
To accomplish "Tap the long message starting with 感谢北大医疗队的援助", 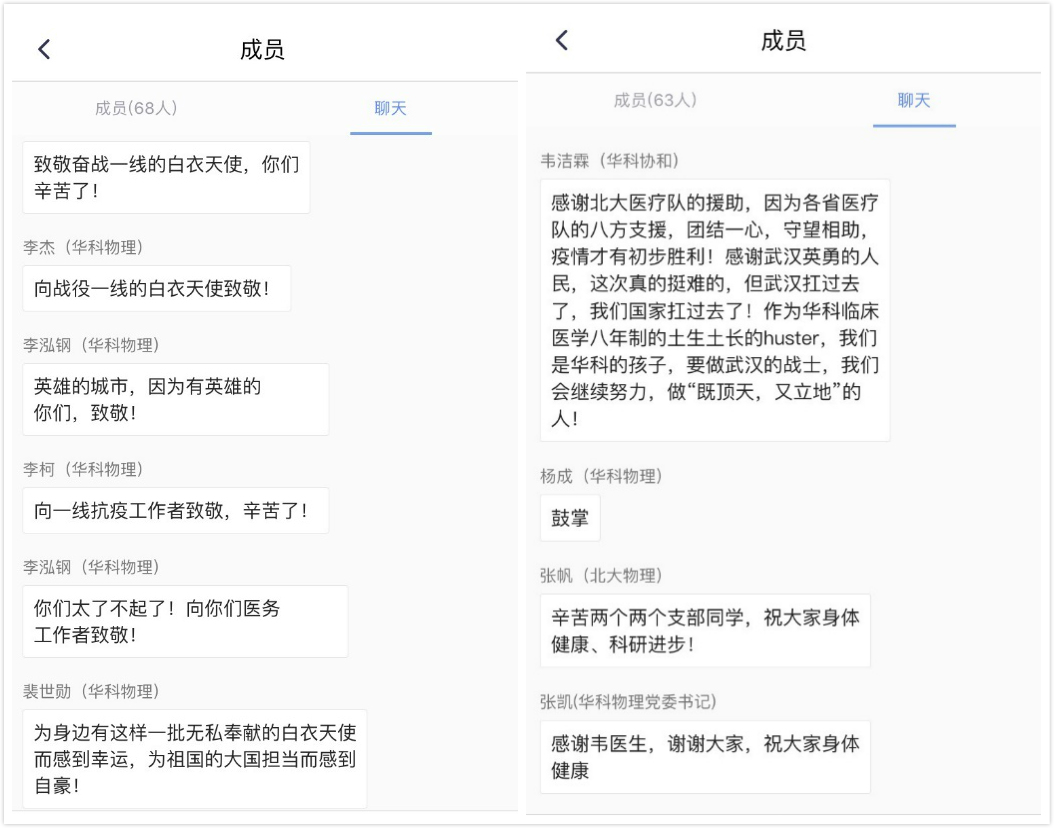I will click(x=714, y=310).
